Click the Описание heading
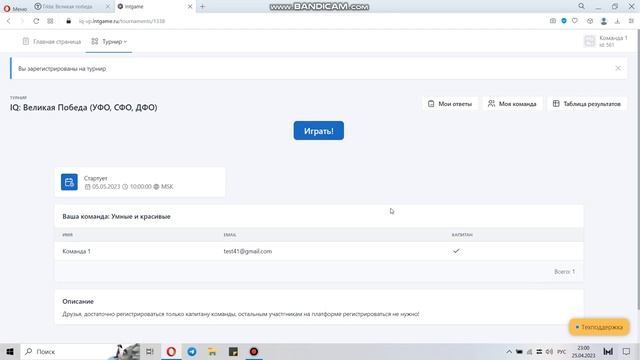The height and width of the screenshot is (360, 640). pos(78,301)
